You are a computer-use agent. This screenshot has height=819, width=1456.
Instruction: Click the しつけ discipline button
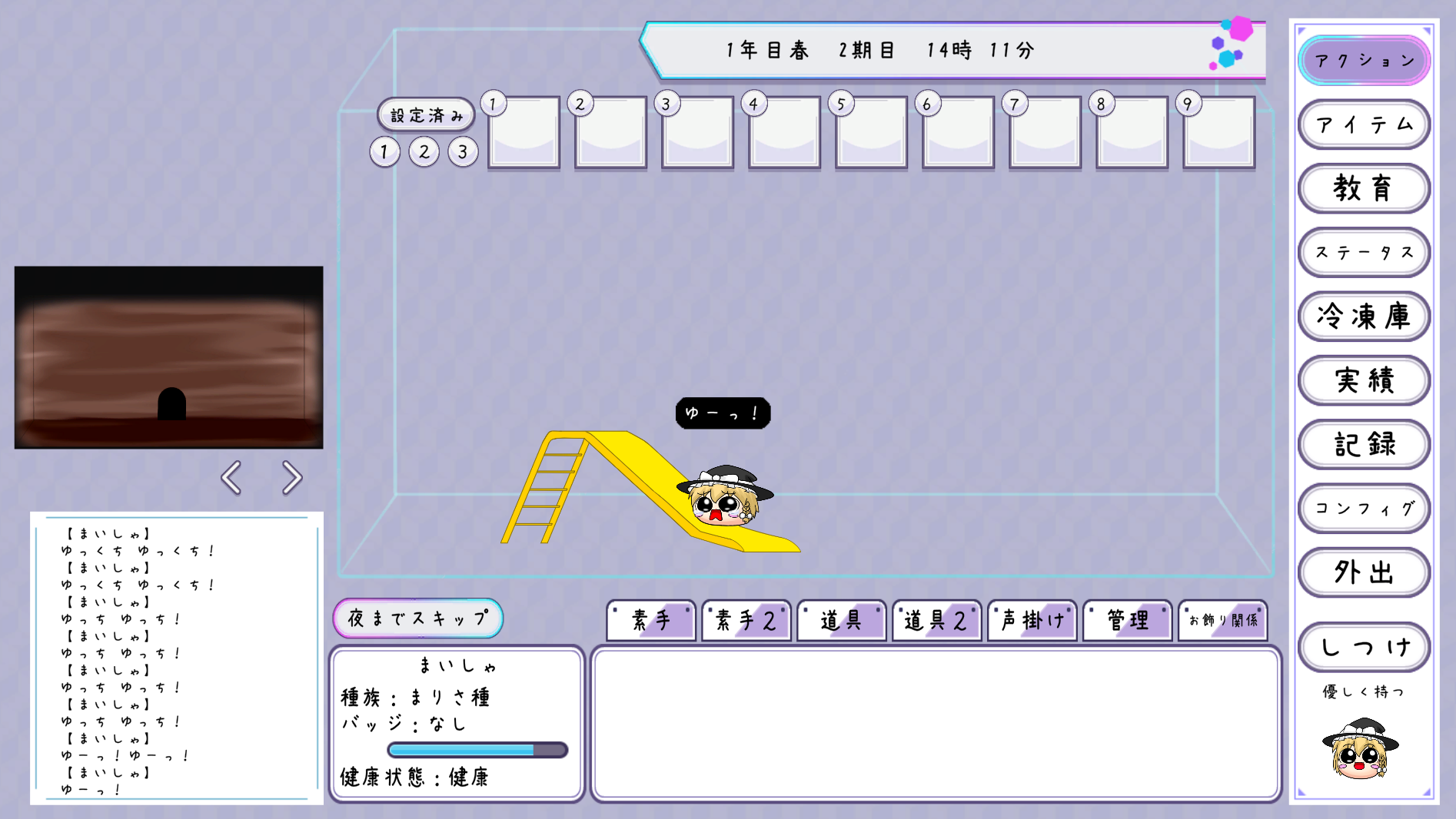click(x=1364, y=647)
